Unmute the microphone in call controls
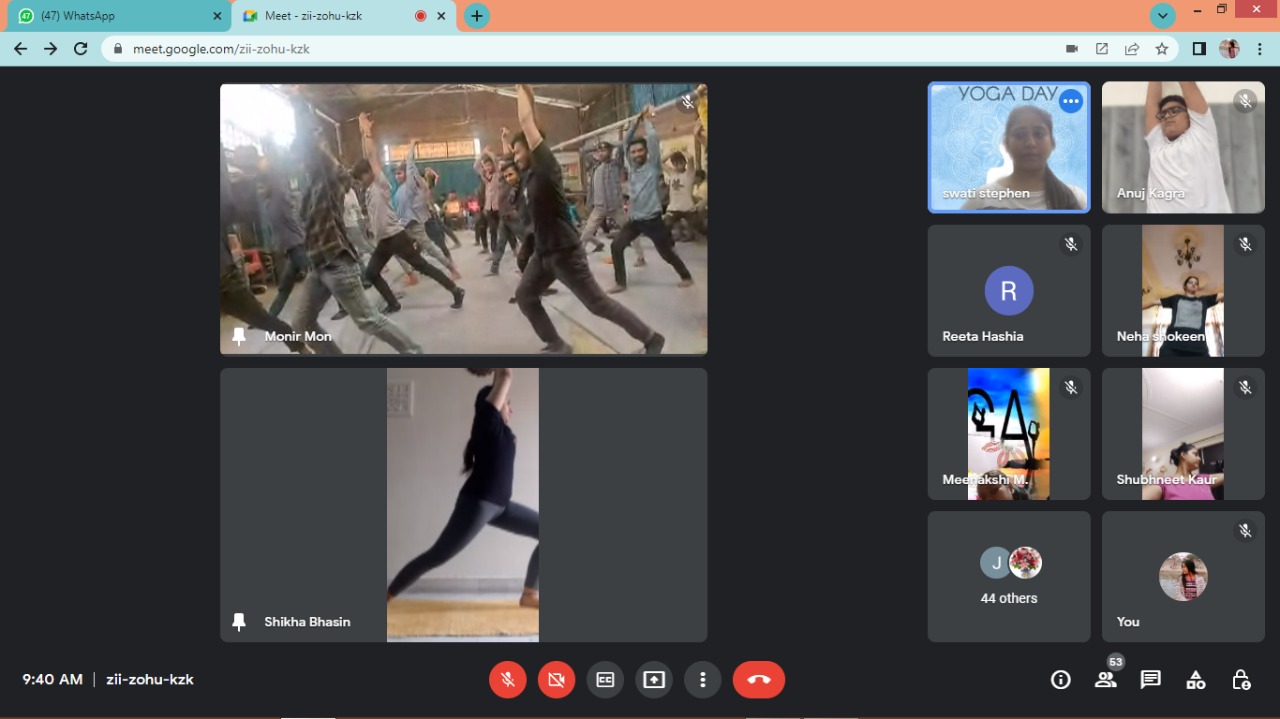 (x=508, y=680)
